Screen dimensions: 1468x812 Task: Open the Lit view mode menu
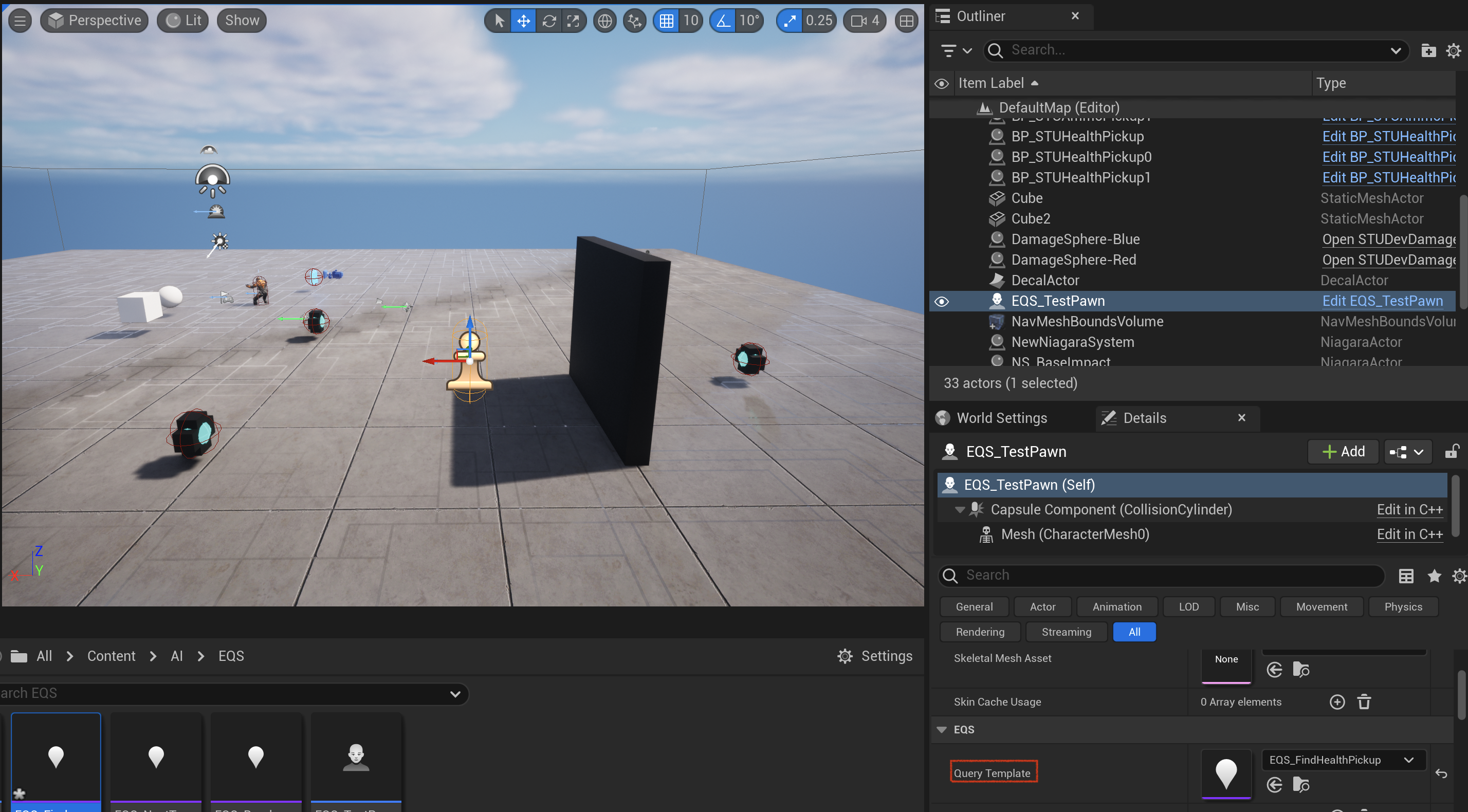tap(183, 21)
